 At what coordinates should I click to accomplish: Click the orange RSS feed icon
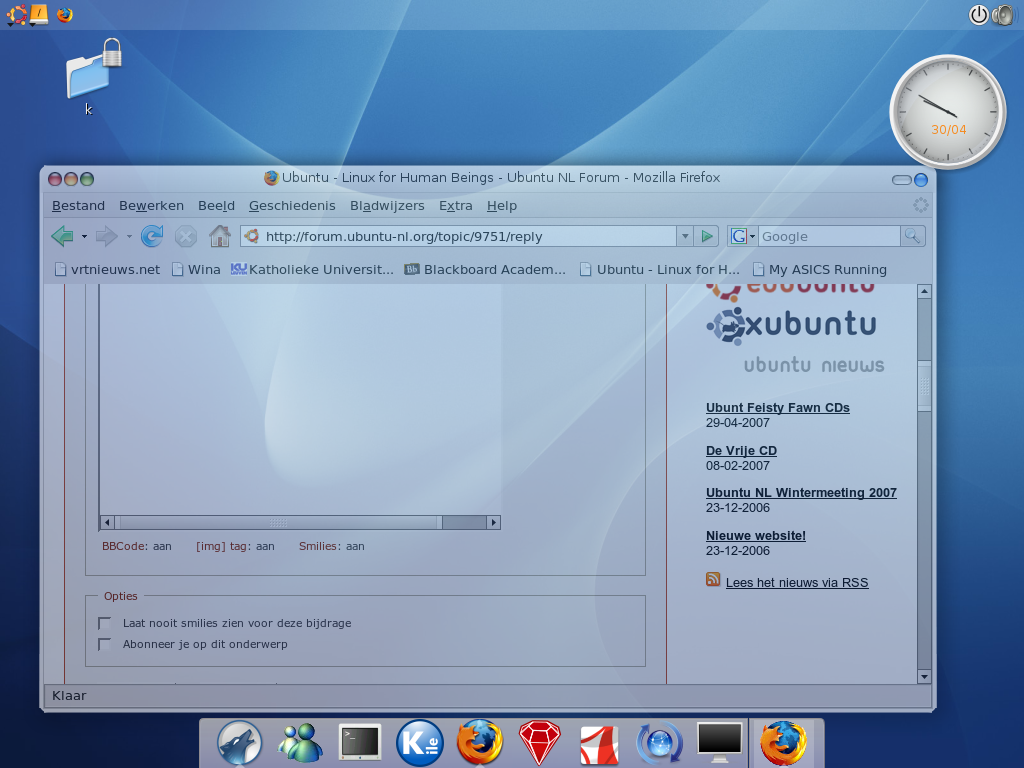[x=713, y=580]
